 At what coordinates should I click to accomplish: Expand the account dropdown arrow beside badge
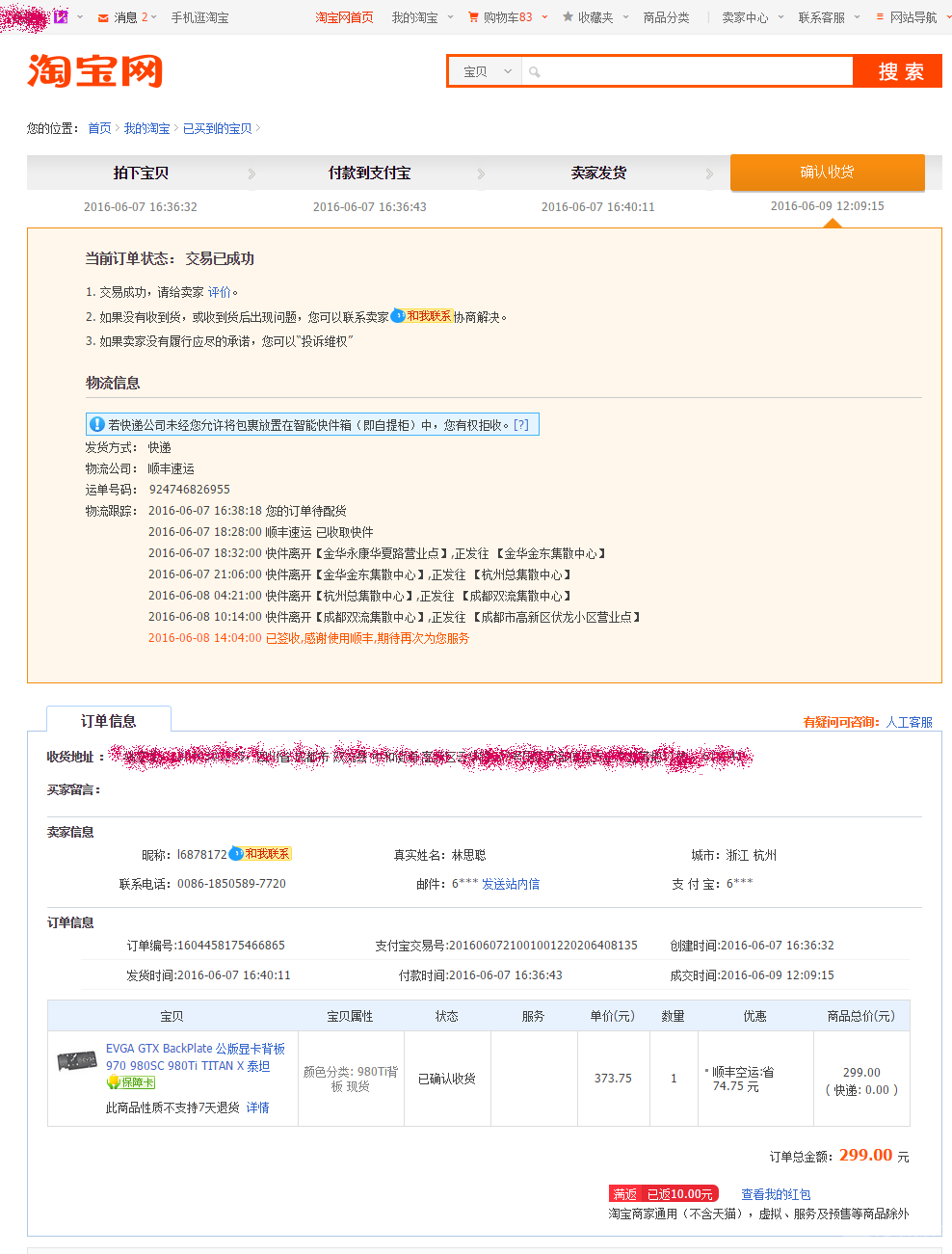point(80,16)
